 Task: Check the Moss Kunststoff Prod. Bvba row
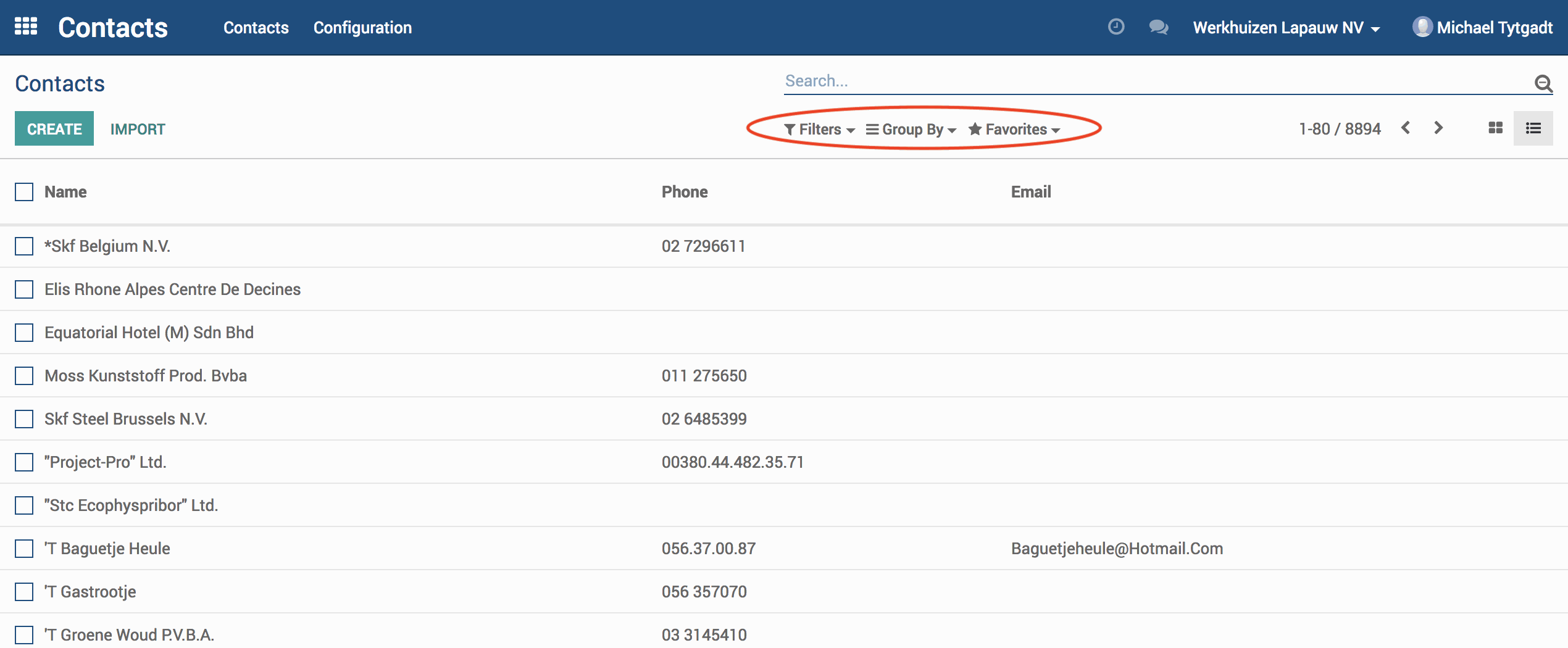tap(24, 376)
